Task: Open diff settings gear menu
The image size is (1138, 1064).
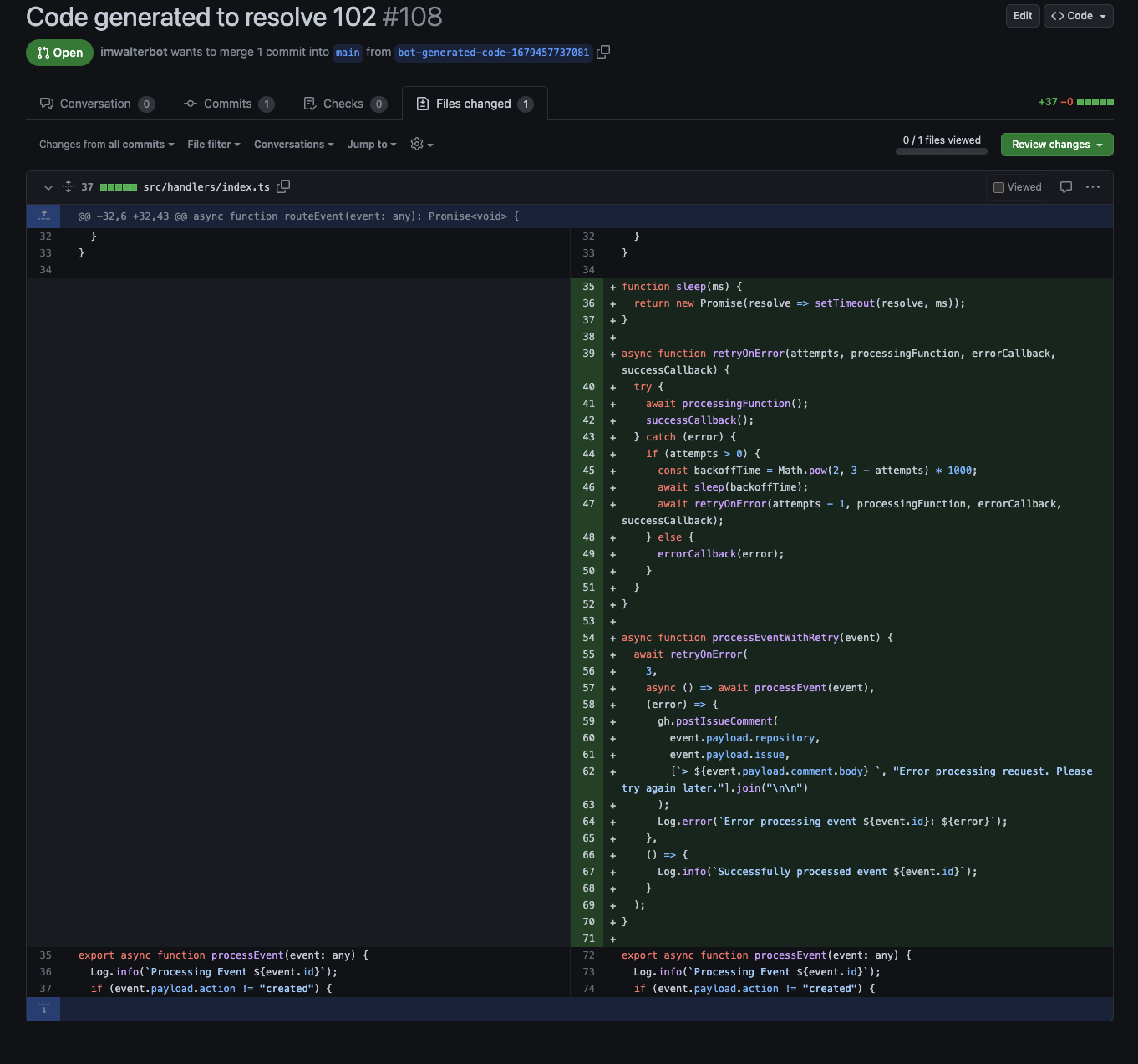Action: [422, 145]
